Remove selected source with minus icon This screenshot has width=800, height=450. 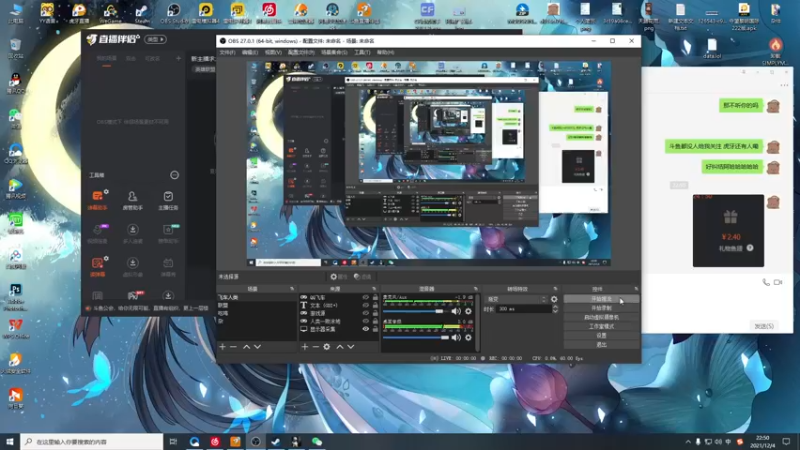(x=315, y=347)
